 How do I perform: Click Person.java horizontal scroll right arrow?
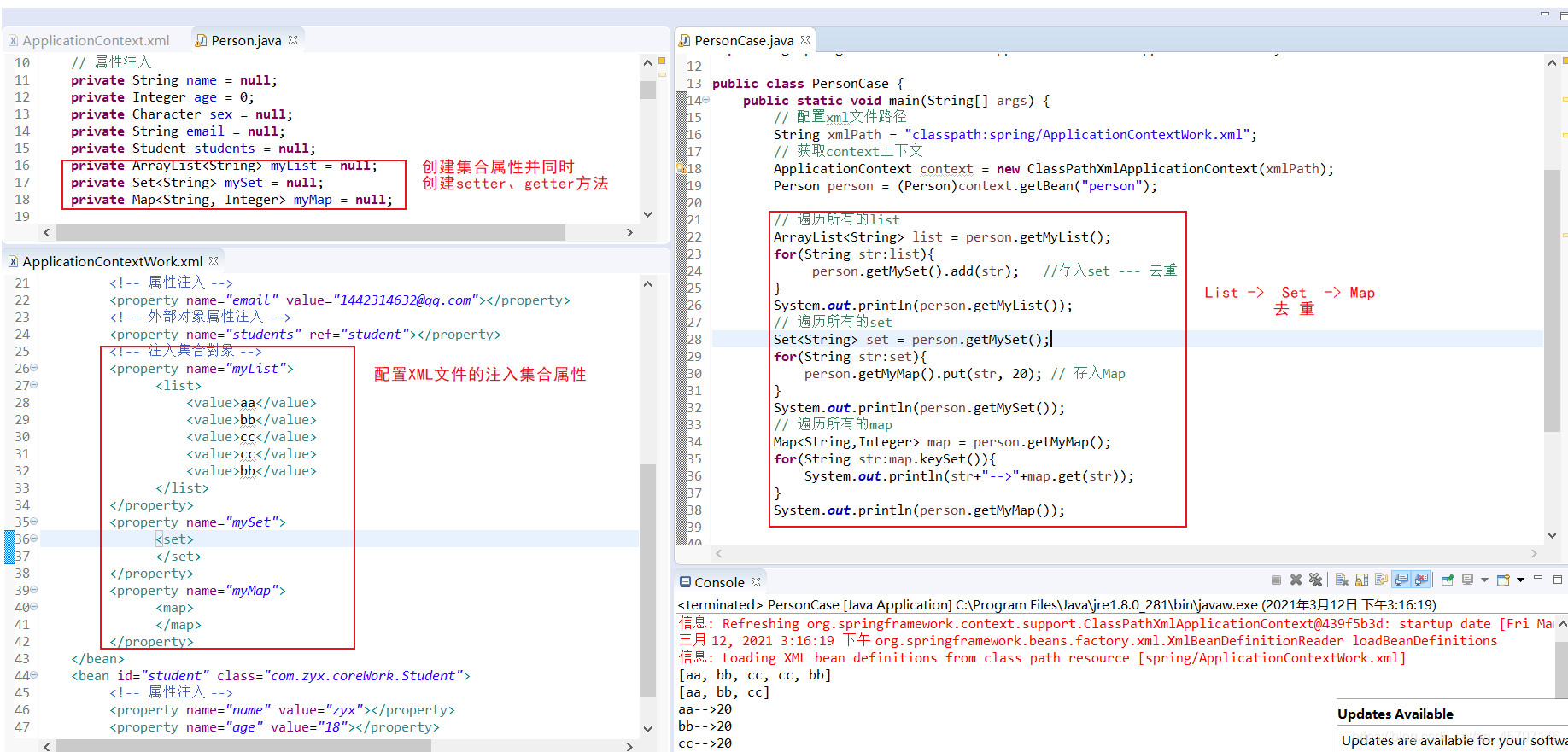click(629, 232)
